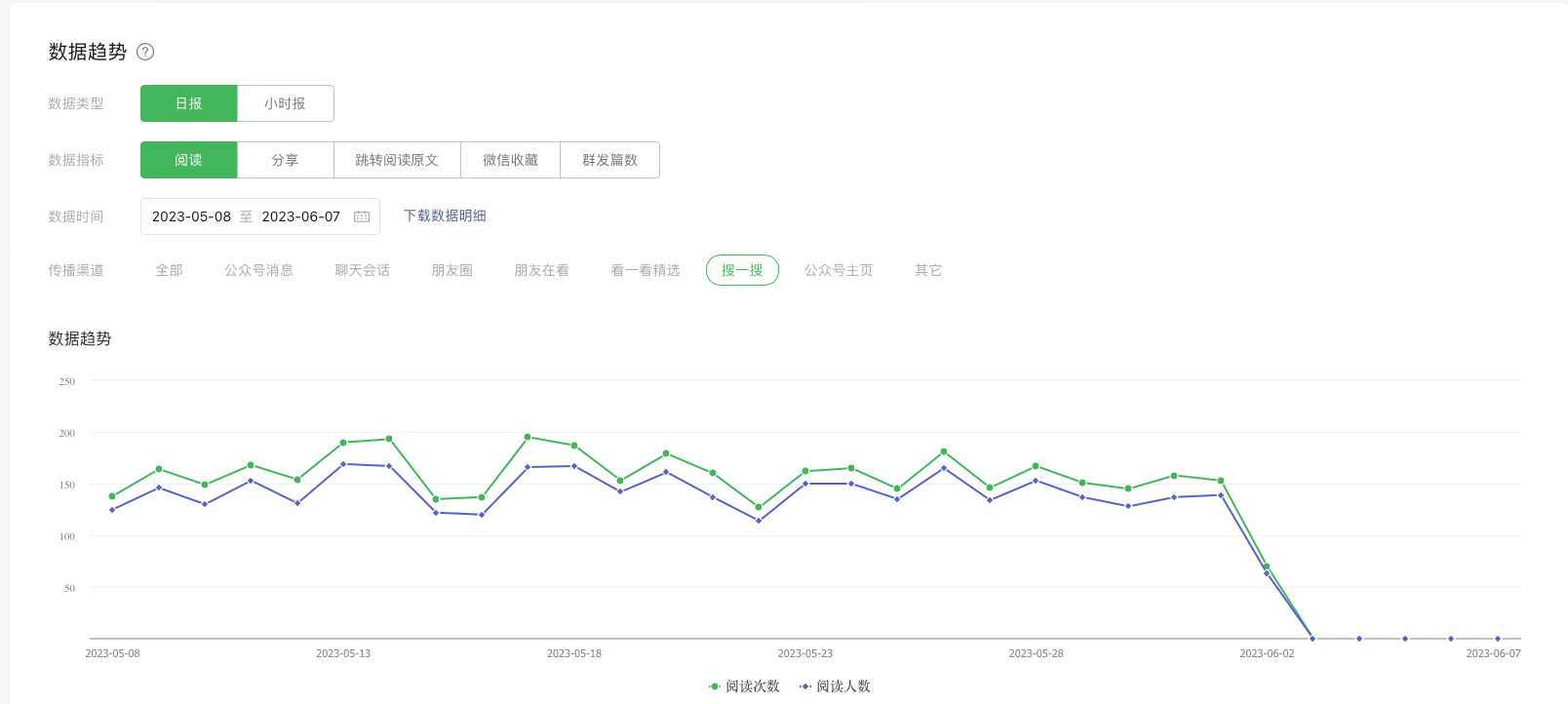
Task: Pick the 朋友在看 channel
Action: coord(541,270)
